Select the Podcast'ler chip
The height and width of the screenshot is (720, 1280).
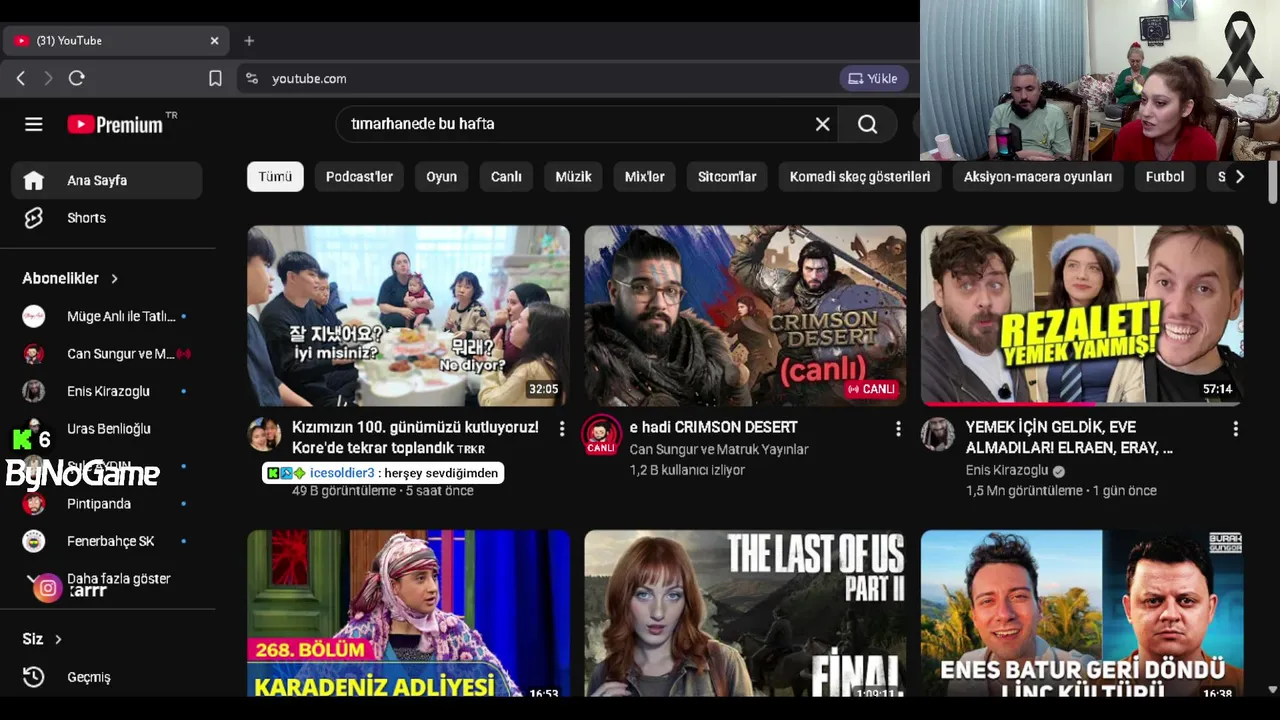(x=359, y=177)
